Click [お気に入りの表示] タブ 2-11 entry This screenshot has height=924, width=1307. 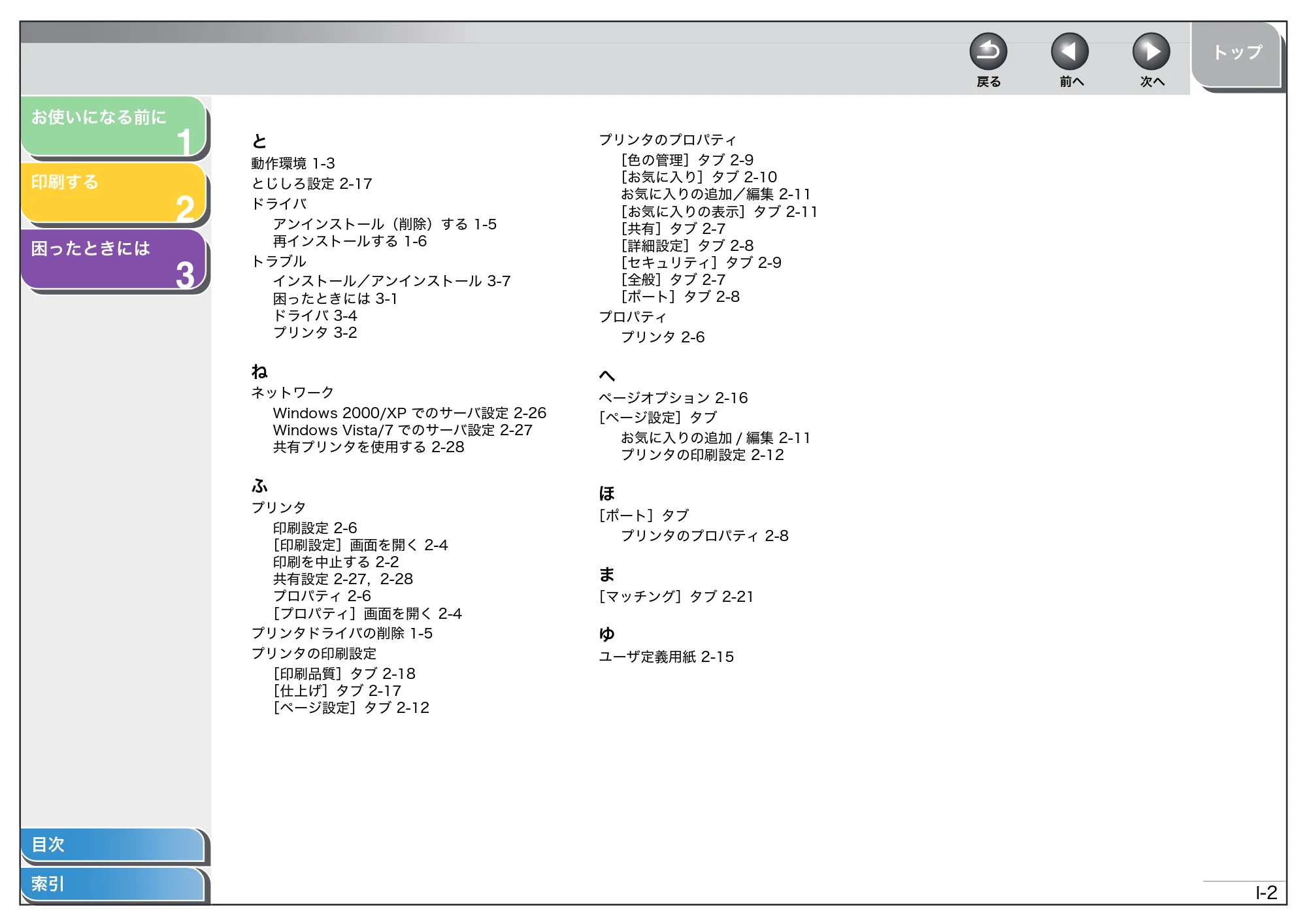720,212
